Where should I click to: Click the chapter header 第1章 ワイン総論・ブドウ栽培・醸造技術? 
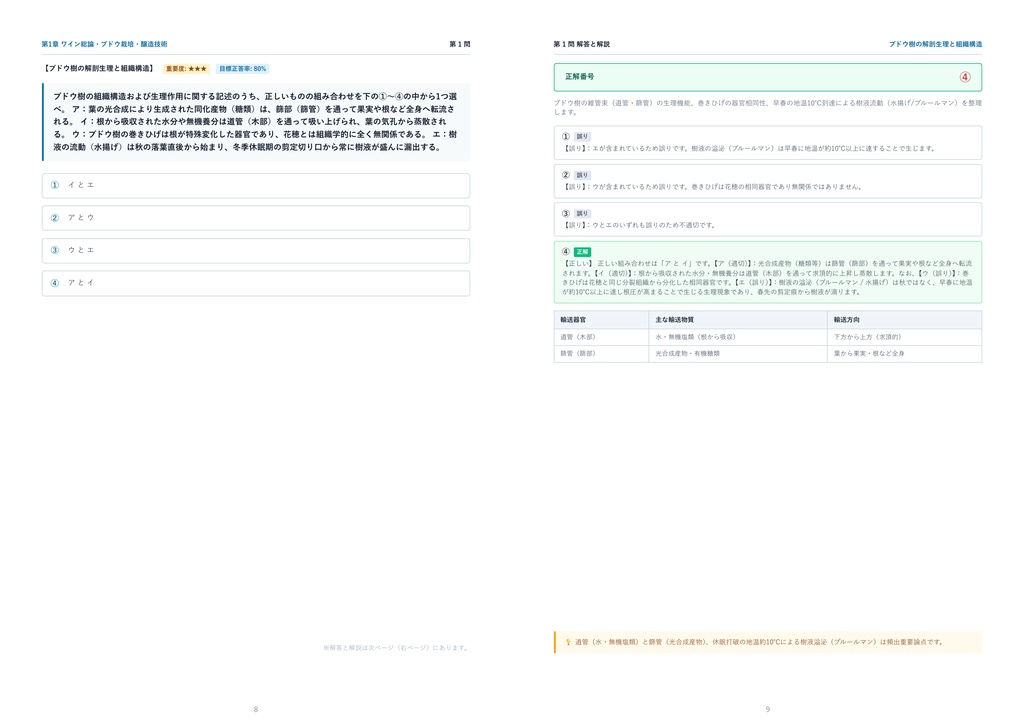(104, 44)
